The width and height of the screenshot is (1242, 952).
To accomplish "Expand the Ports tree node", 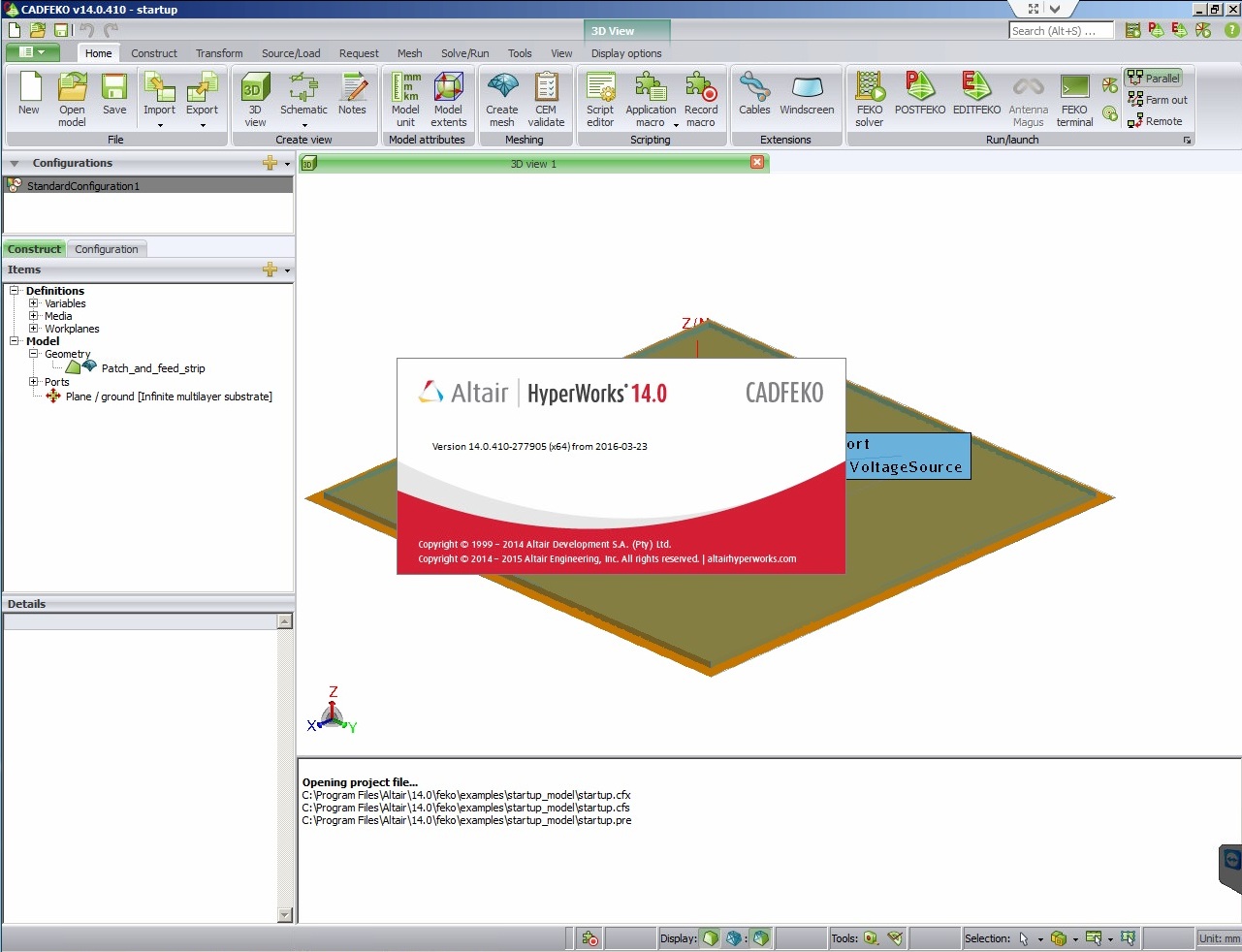I will (x=33, y=382).
